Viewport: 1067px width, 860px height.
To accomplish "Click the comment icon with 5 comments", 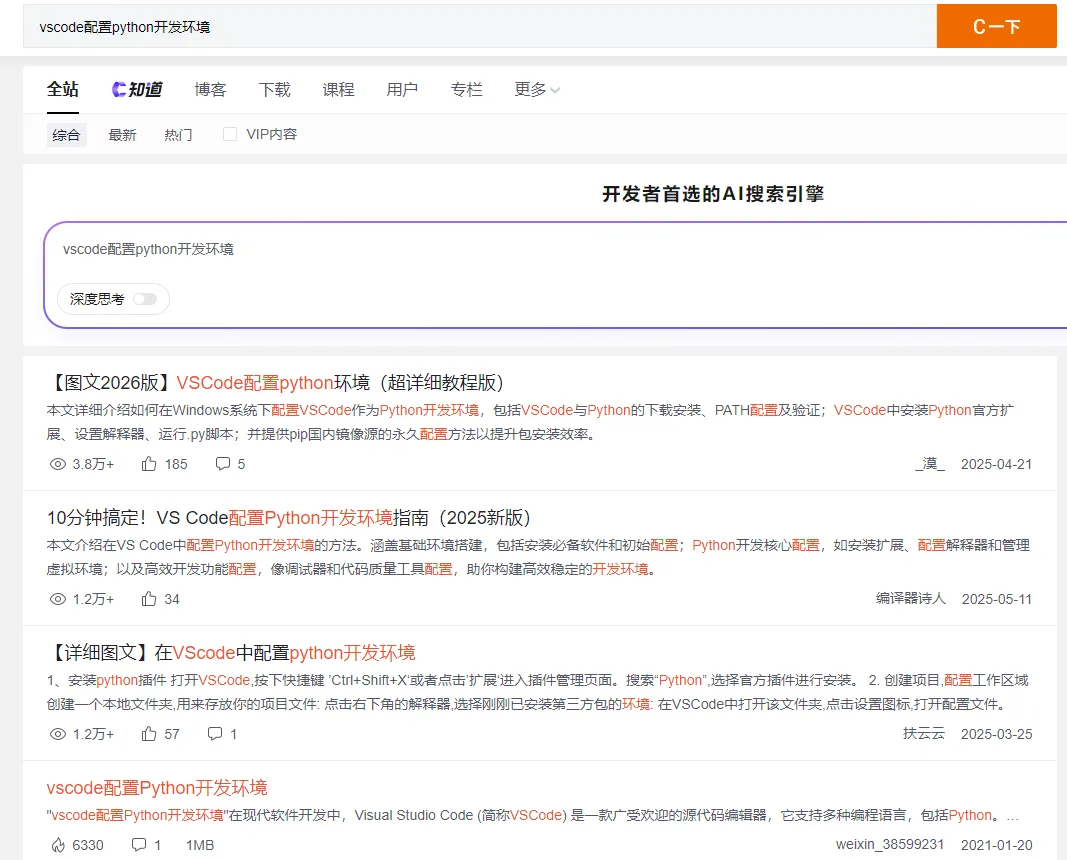I will coord(223,464).
